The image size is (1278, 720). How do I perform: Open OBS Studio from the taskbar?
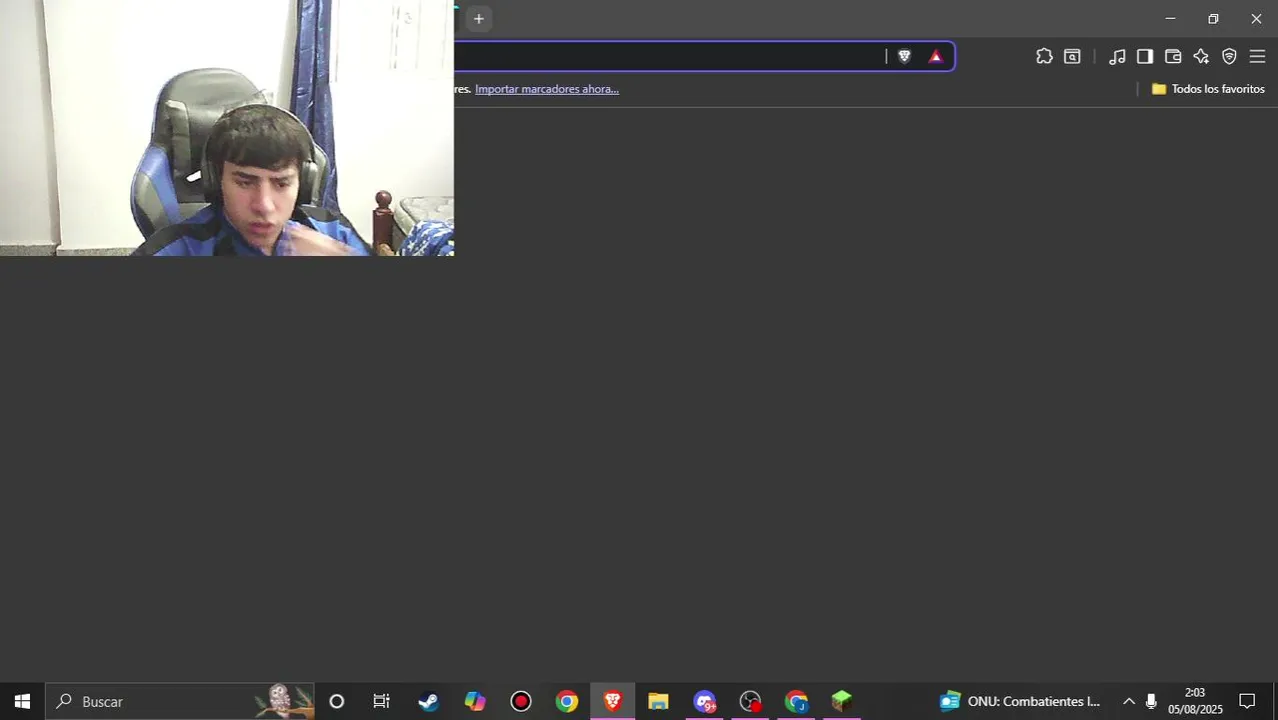coord(750,701)
